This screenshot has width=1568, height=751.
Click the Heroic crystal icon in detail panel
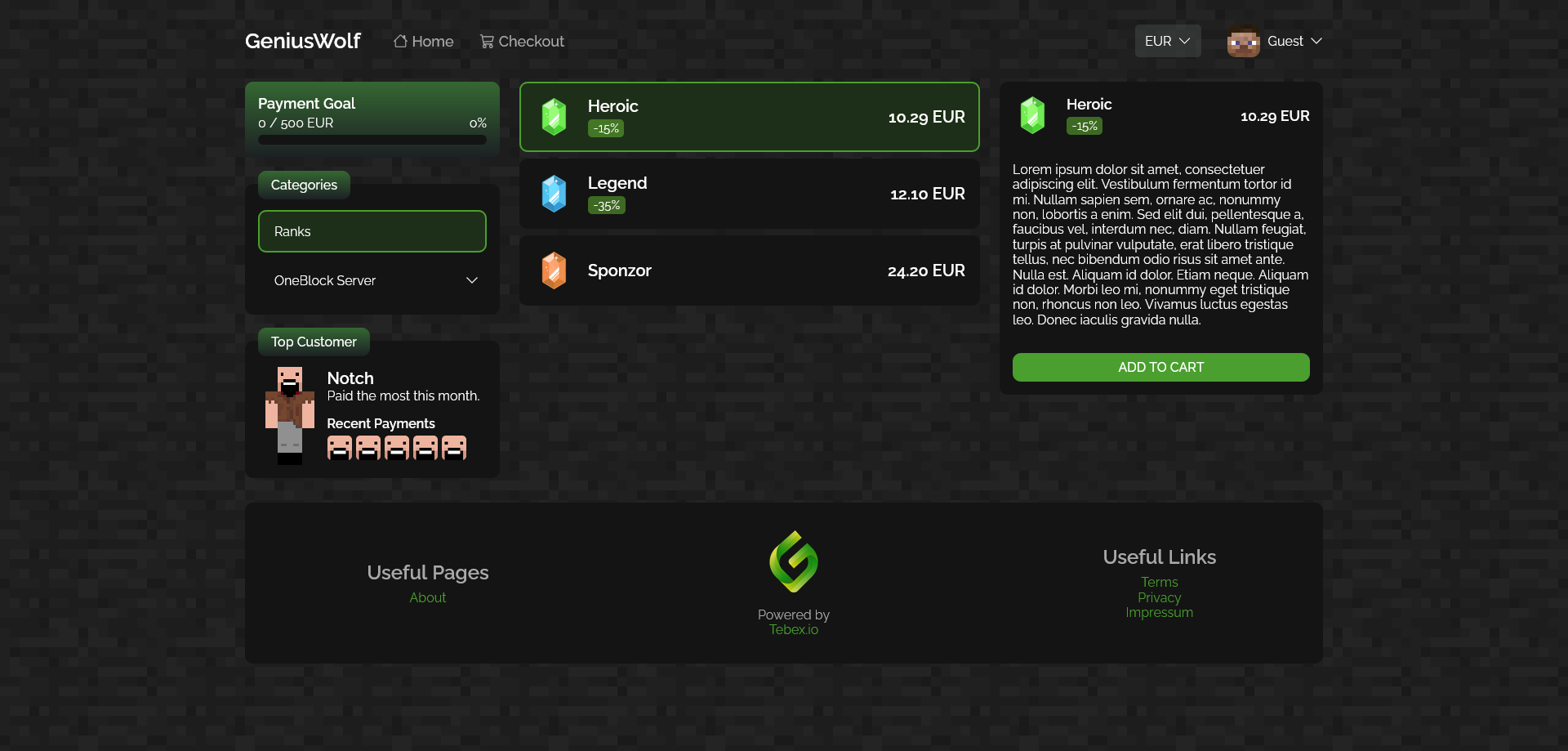pos(1032,115)
